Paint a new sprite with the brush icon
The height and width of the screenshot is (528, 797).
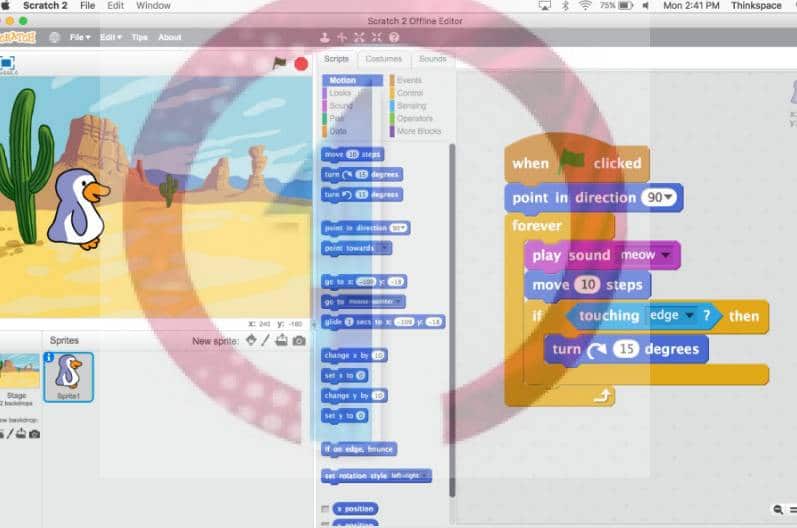click(267, 341)
